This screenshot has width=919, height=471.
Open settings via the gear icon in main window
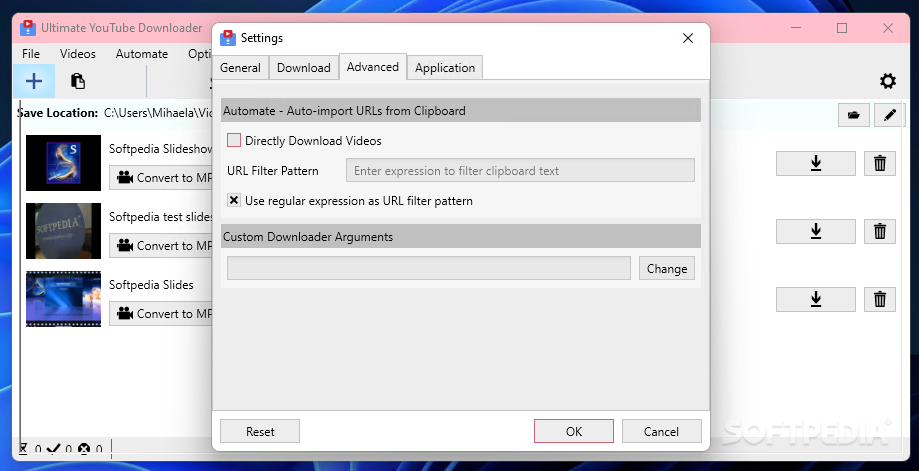coord(887,81)
